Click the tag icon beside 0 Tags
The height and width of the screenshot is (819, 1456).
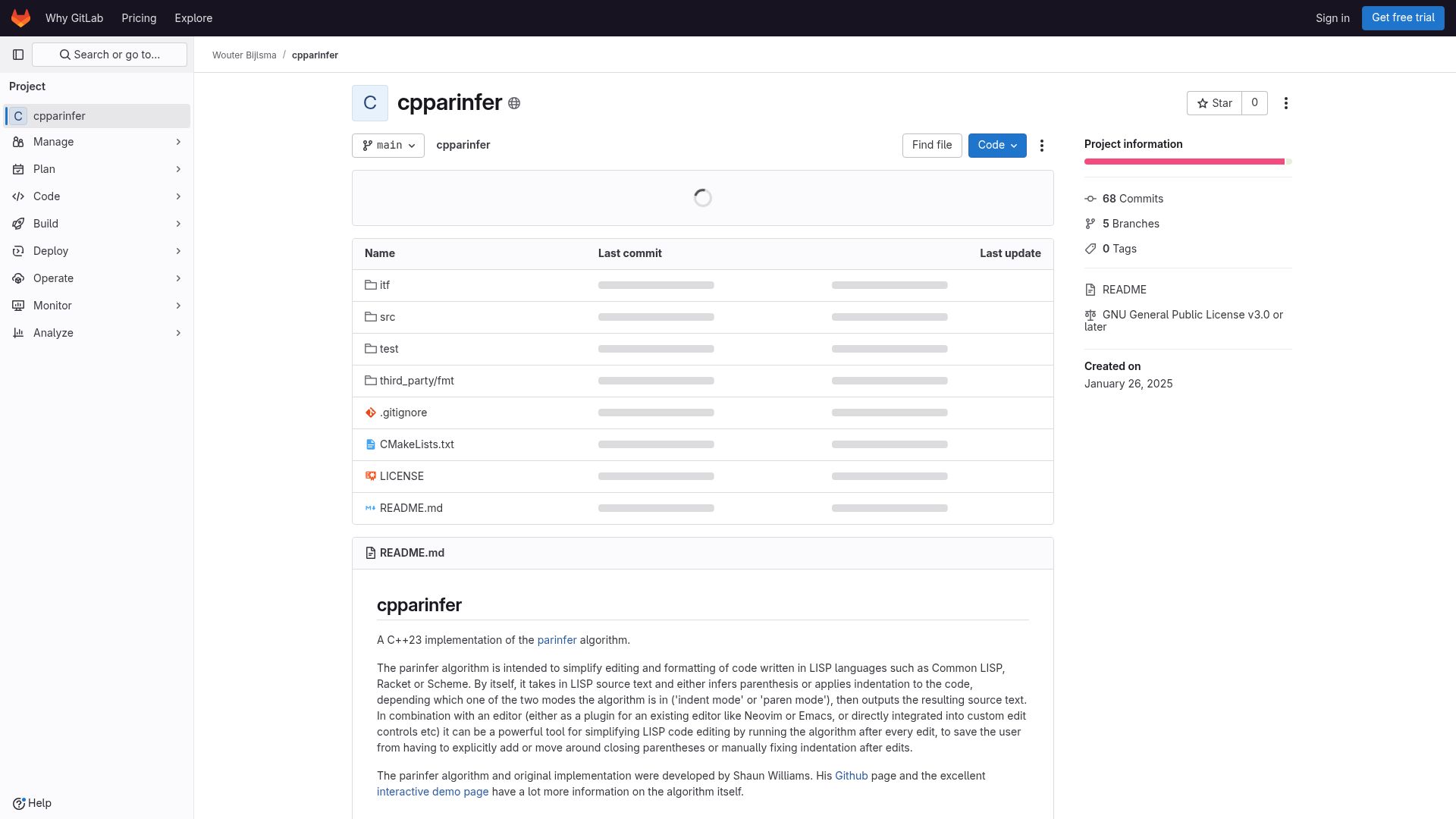coord(1090,249)
